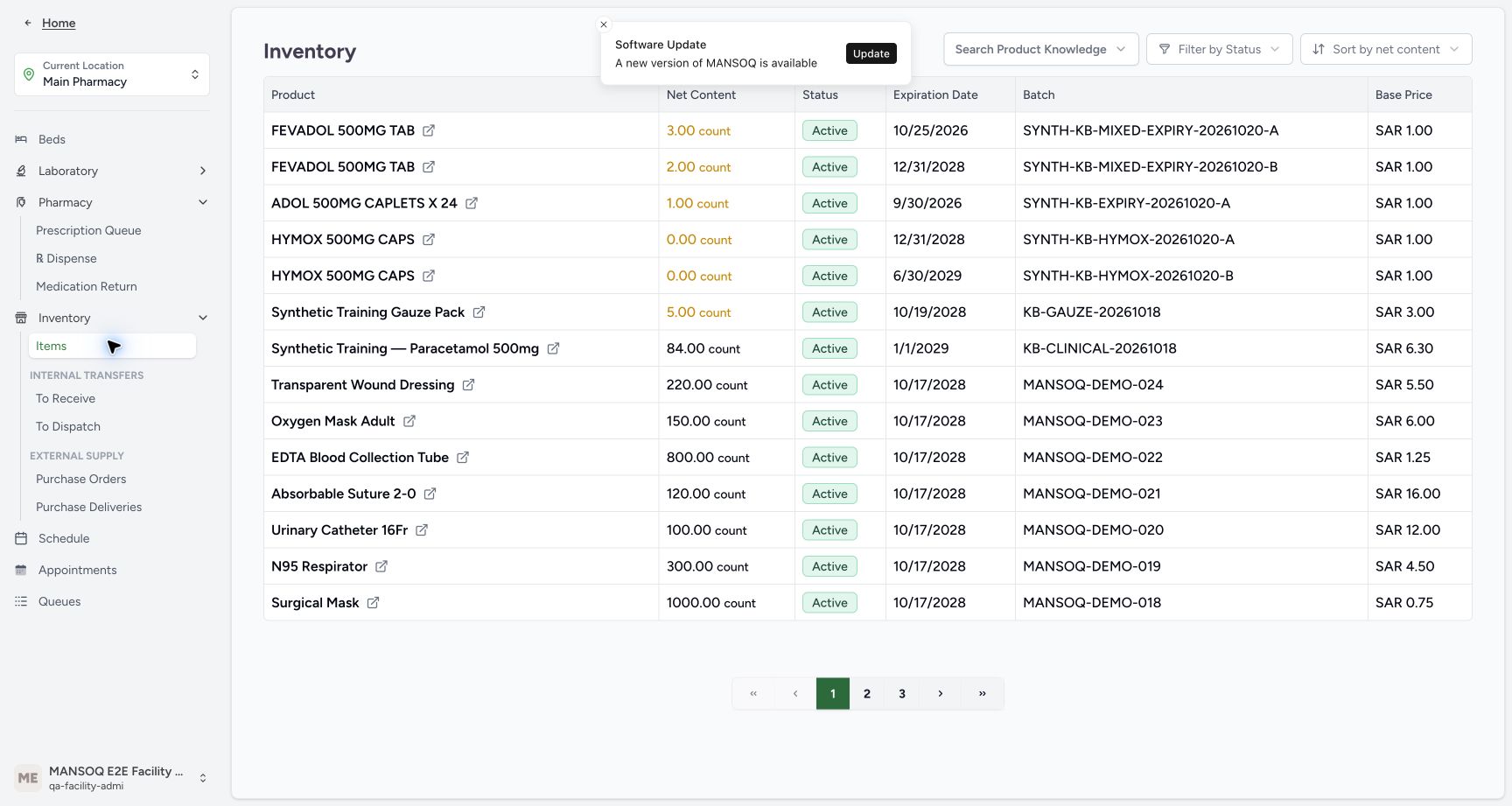1512x806 pixels.
Task: Go to To Dispatch transfers
Action: click(x=68, y=426)
